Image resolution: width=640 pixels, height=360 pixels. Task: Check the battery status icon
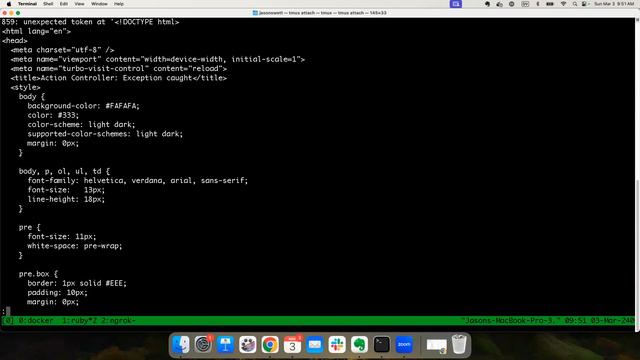point(550,4)
